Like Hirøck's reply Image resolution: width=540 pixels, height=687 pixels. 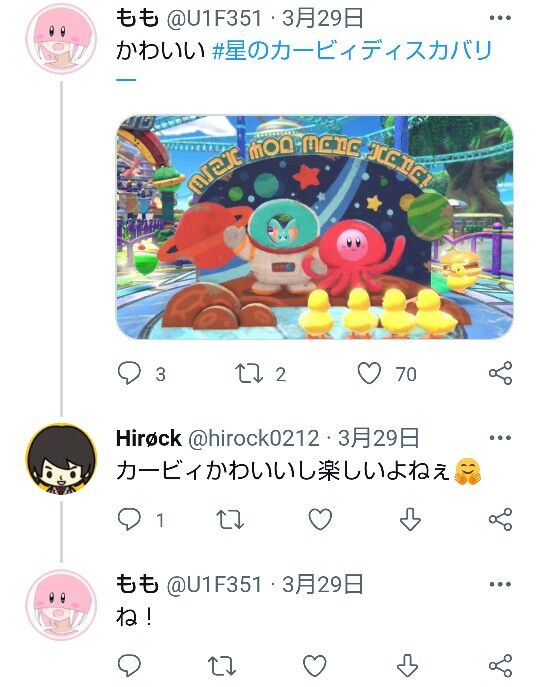320,519
